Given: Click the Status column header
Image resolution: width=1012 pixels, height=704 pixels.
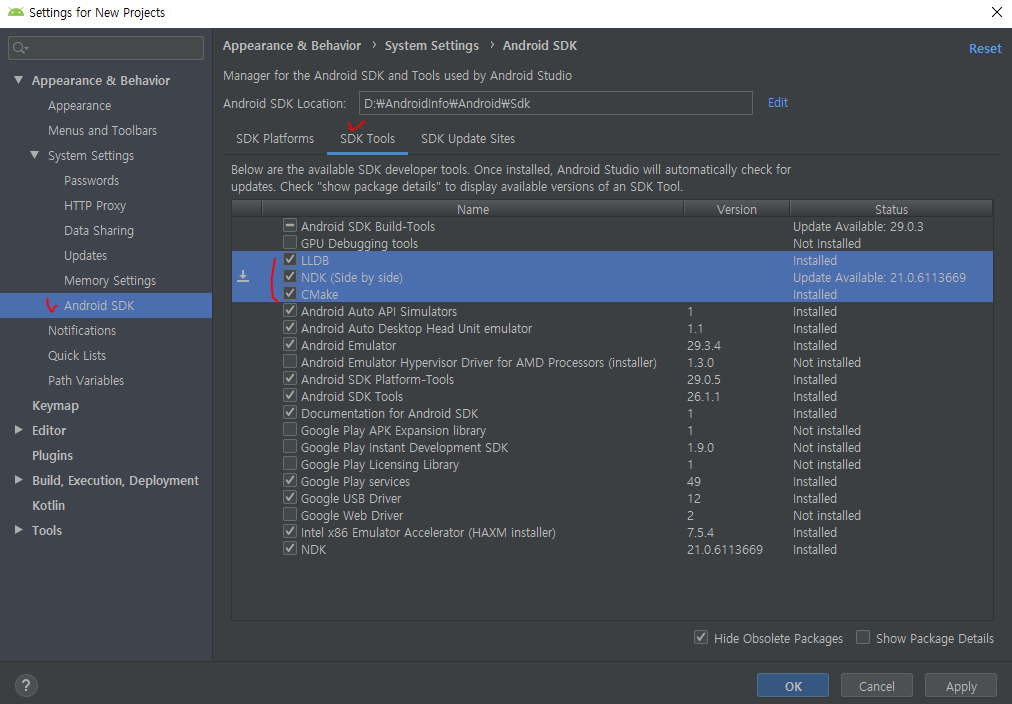Looking at the screenshot, I should click(891, 209).
